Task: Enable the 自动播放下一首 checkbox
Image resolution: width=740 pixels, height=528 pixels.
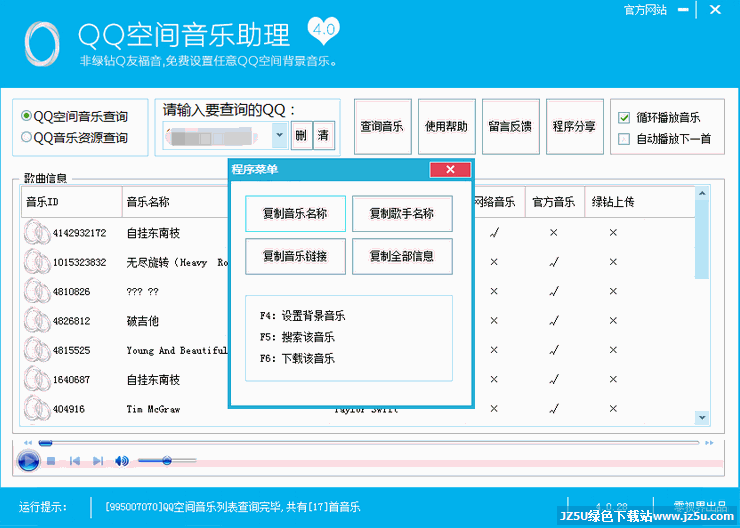Action: (x=624, y=139)
